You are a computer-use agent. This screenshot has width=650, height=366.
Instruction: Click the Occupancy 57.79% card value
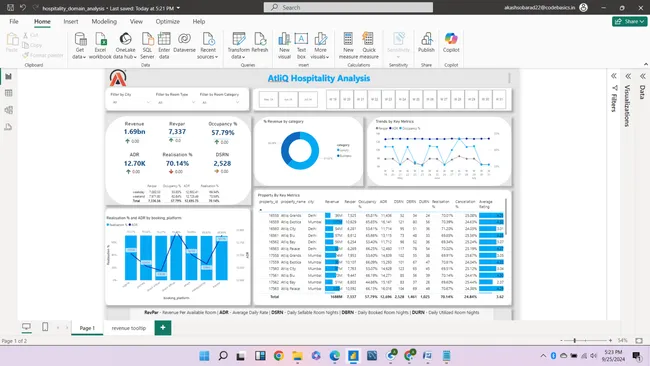coord(223,133)
